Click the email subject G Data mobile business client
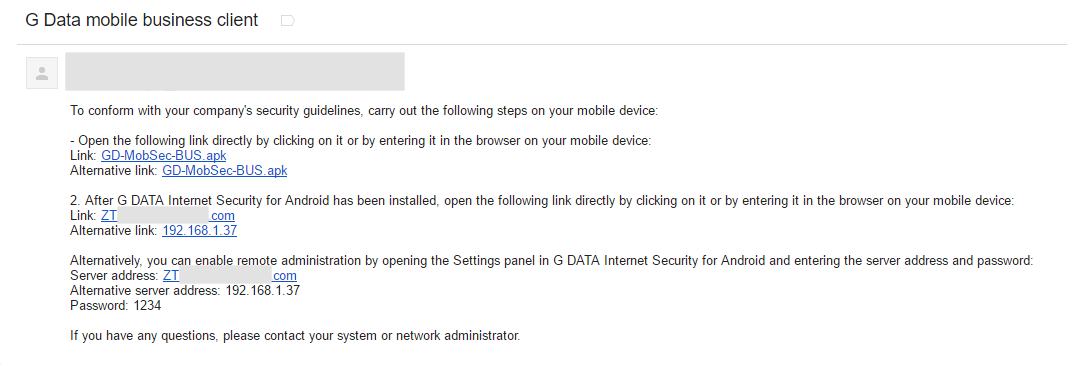 pos(142,20)
